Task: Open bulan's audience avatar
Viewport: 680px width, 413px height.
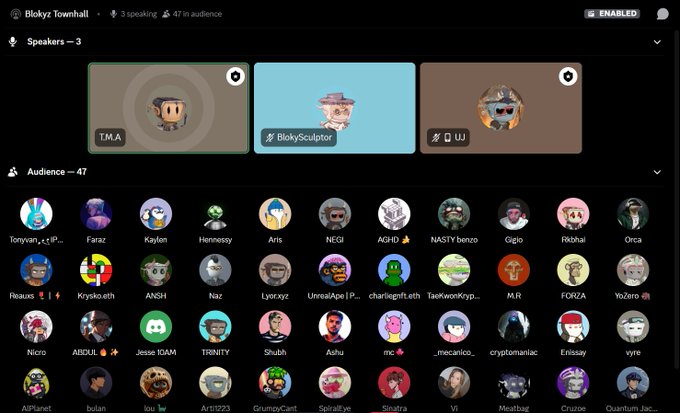Action: 96,383
